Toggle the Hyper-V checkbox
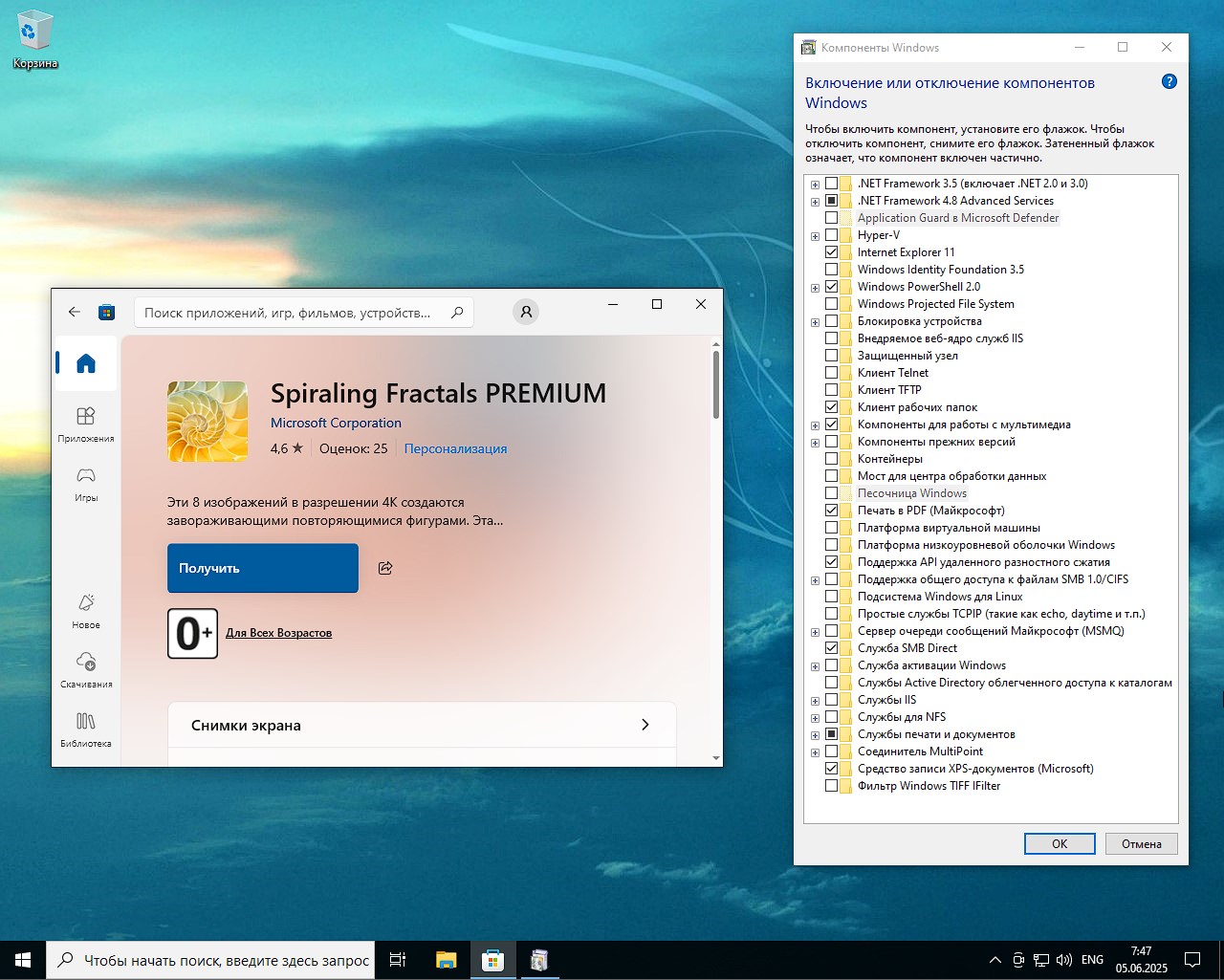The width and height of the screenshot is (1224, 980). 831,235
